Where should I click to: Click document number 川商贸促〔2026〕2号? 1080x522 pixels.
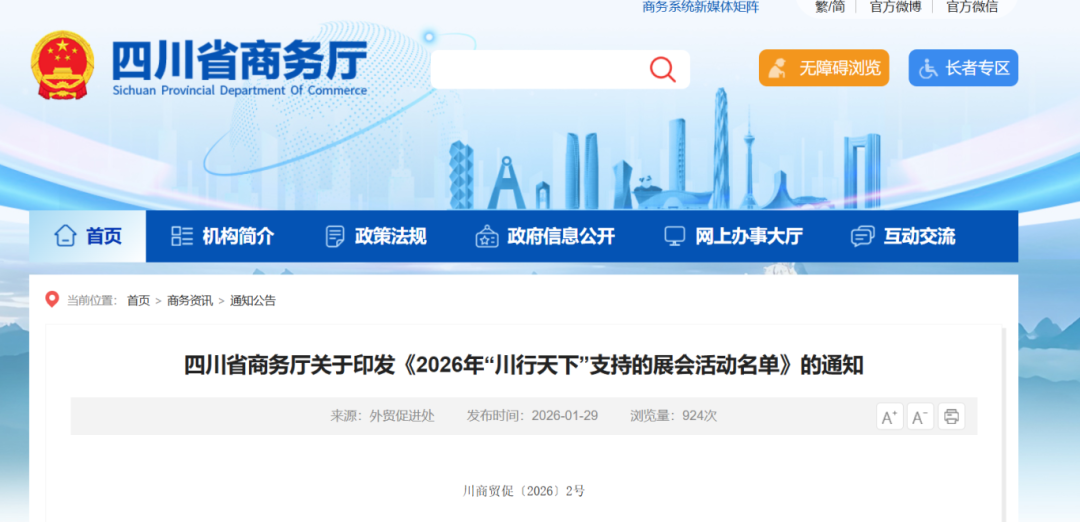pyautogui.click(x=523, y=491)
